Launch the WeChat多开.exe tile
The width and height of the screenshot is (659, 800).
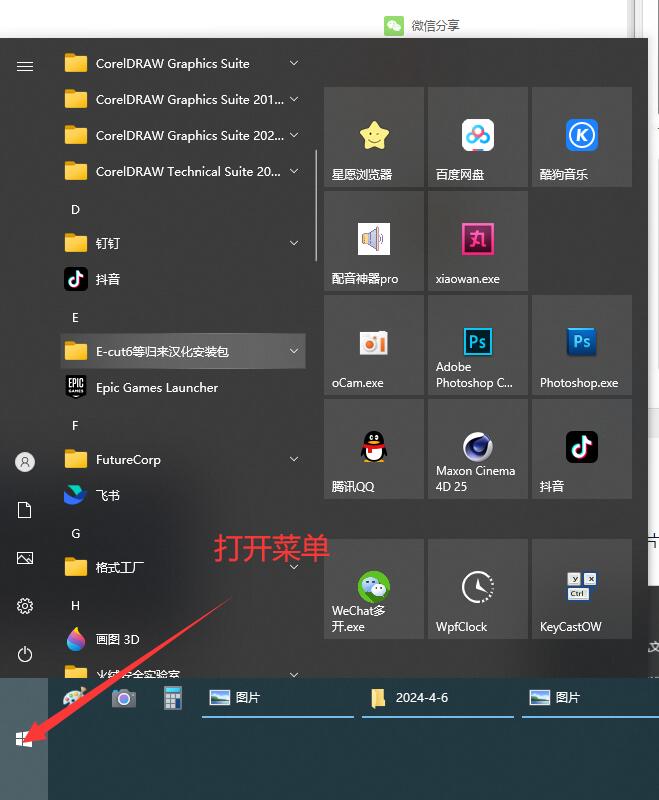(x=374, y=589)
